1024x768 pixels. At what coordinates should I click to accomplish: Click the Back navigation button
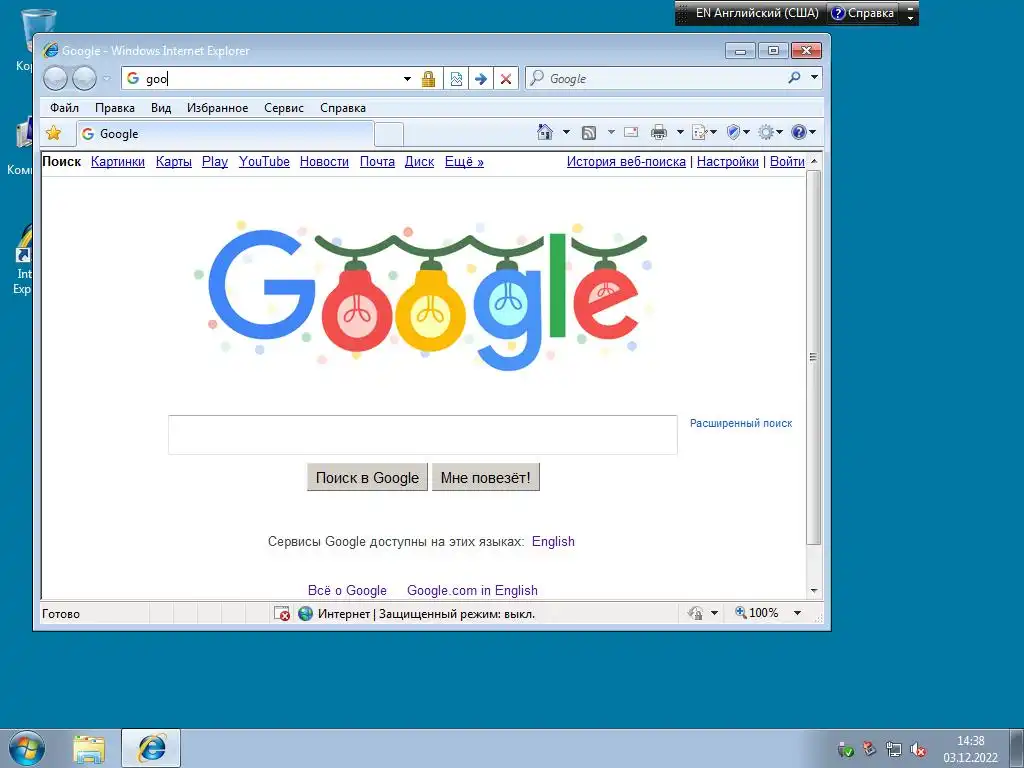click(x=56, y=78)
